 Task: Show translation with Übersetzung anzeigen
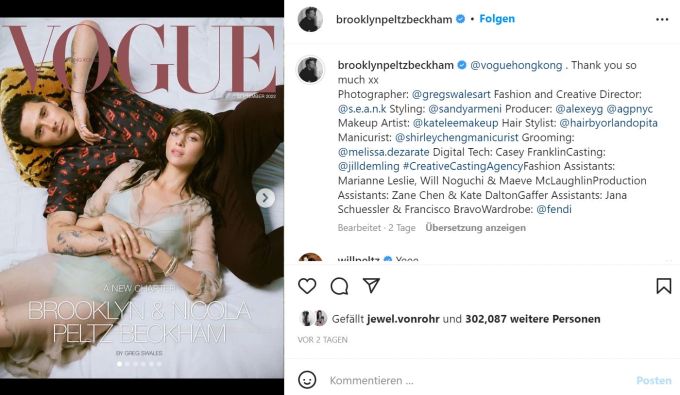point(475,228)
